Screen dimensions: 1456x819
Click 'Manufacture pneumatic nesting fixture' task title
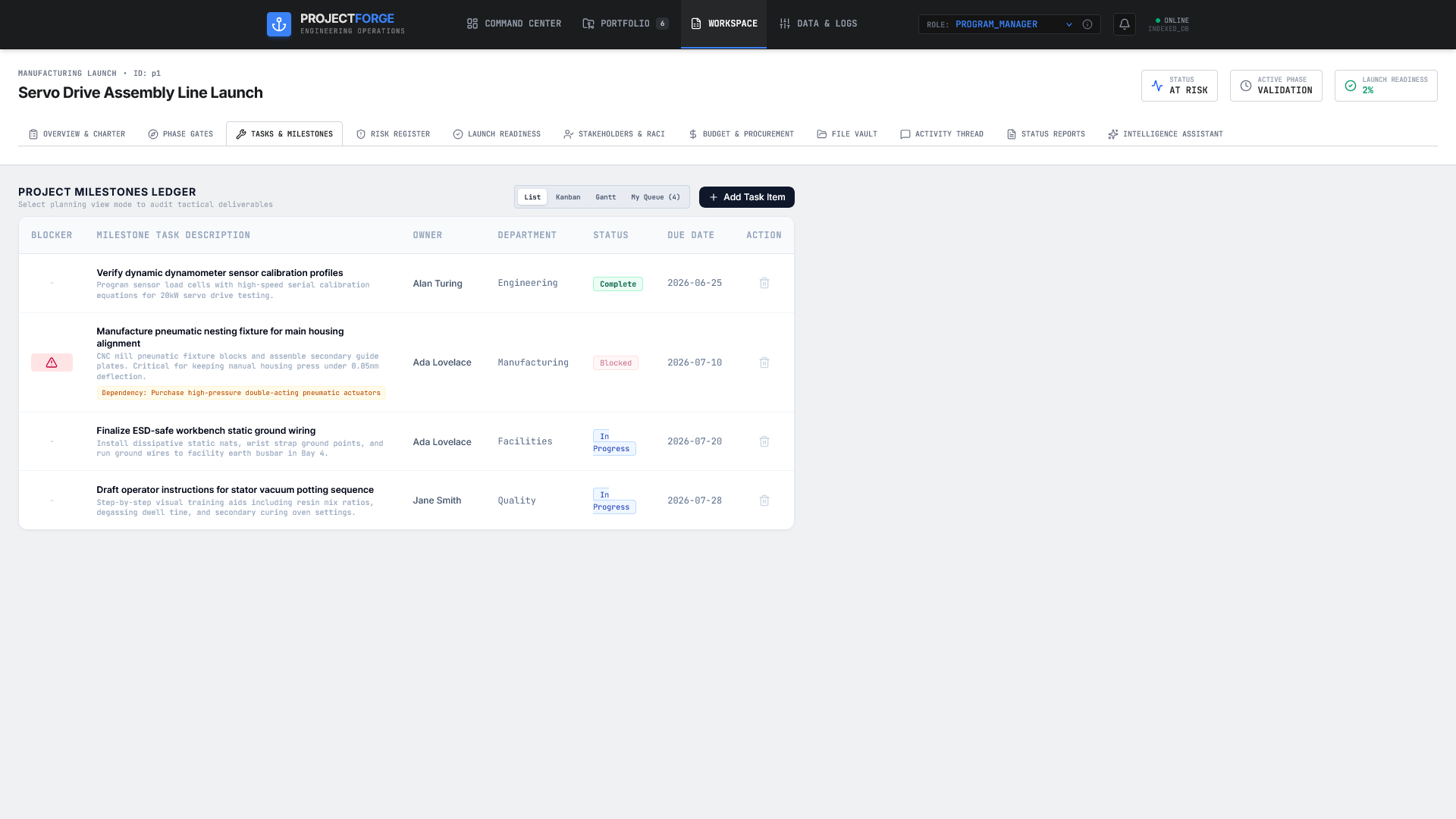point(220,337)
